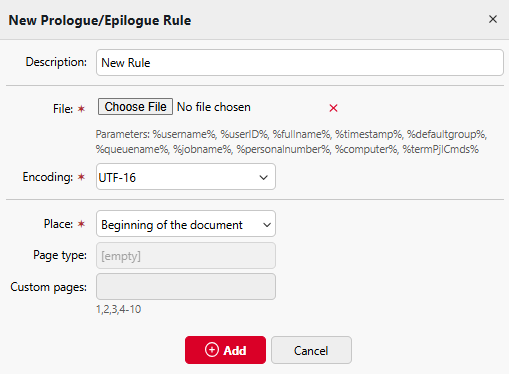Click the 'No file chosen' text
The height and width of the screenshot is (374, 509).
click(214, 107)
